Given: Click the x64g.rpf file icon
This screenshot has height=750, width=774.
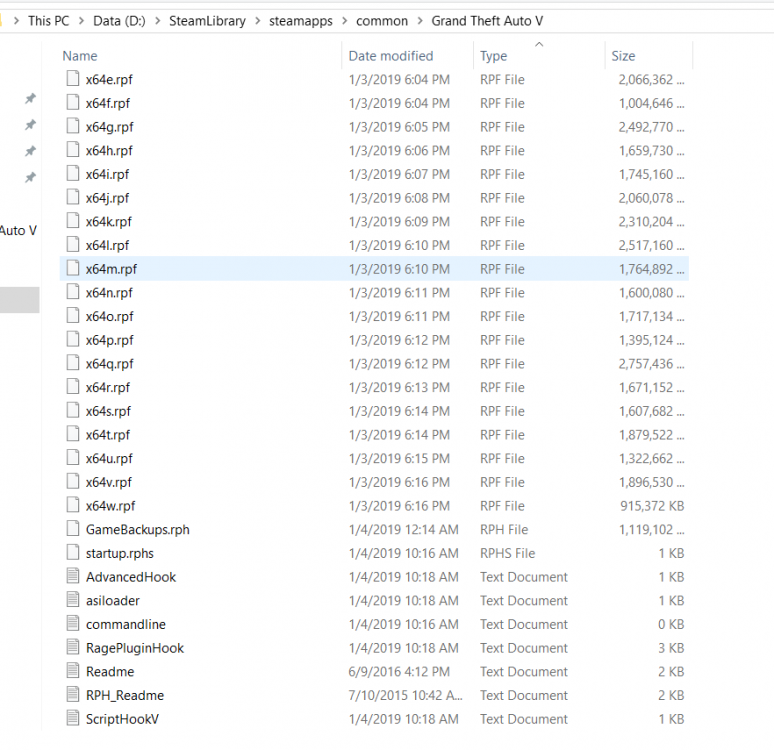Looking at the screenshot, I should pos(73,126).
